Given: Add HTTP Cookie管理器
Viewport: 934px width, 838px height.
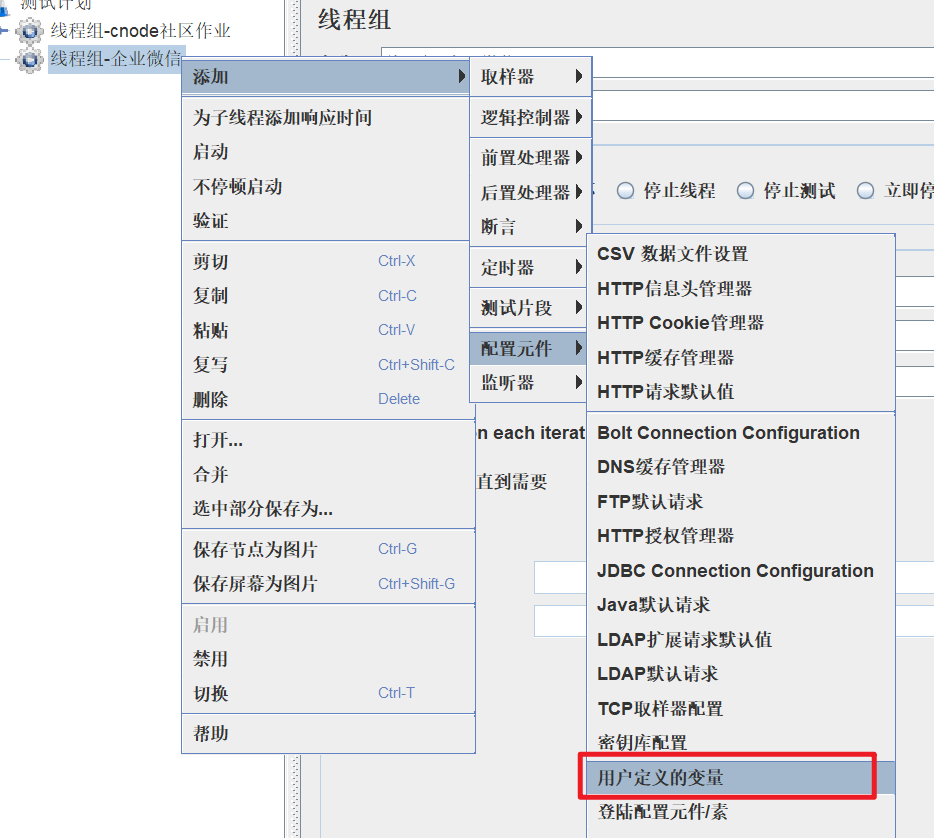Looking at the screenshot, I should [x=741, y=323].
